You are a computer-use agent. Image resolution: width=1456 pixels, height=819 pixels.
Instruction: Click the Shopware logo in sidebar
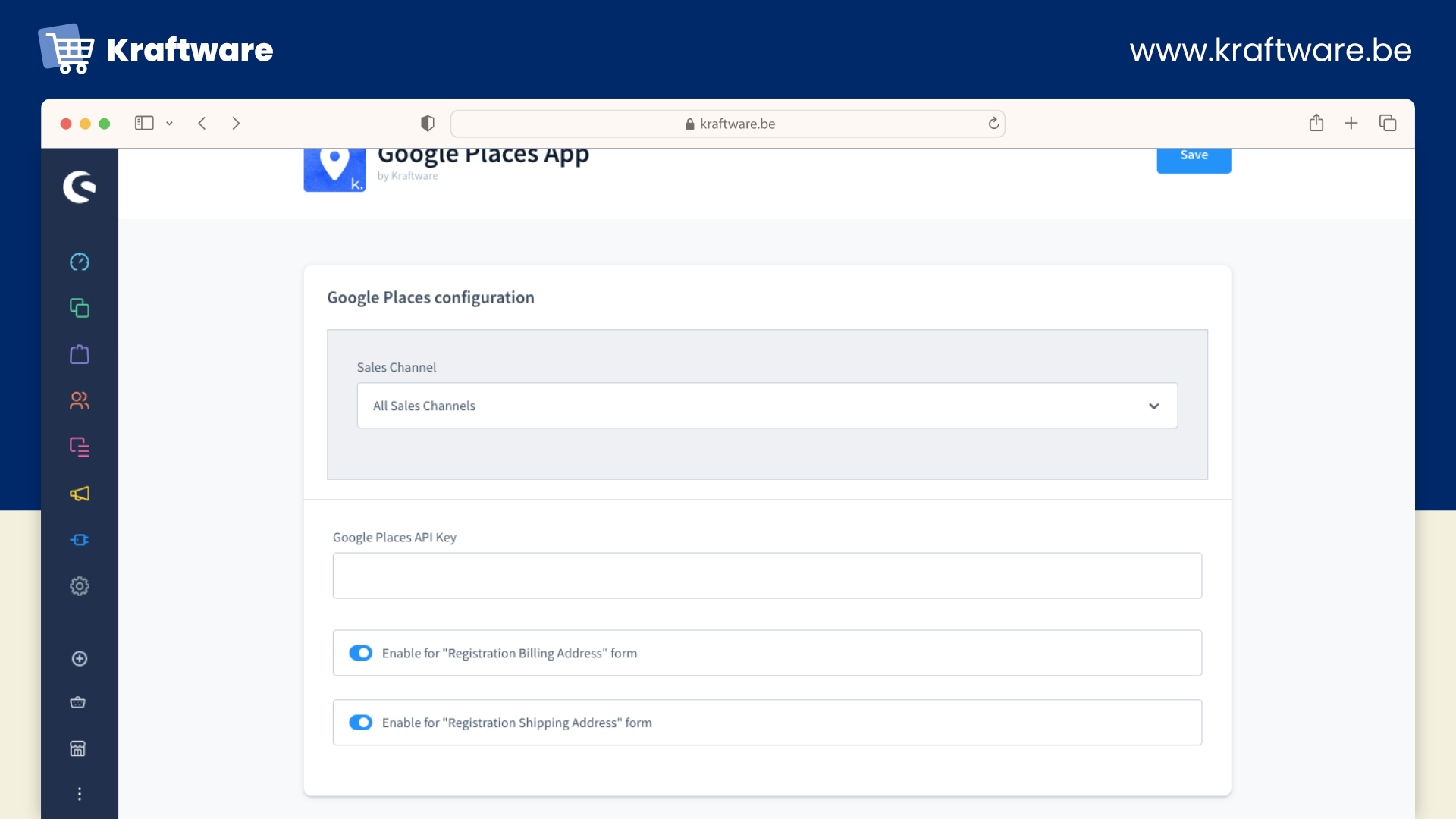click(80, 187)
